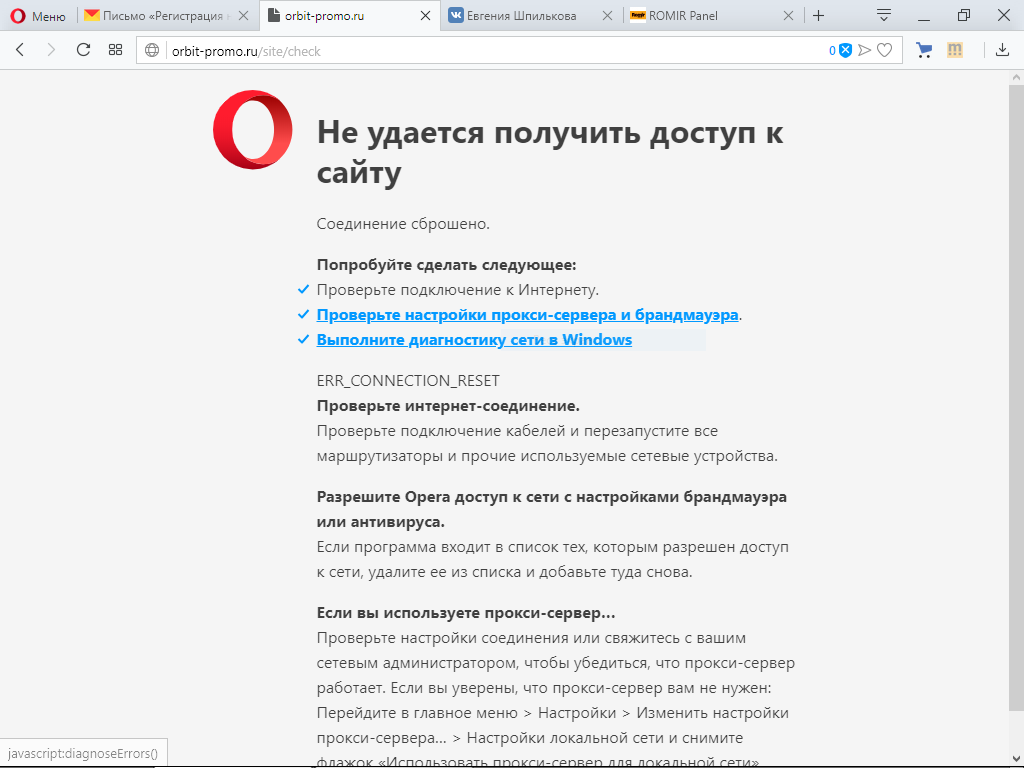
Task: Click the globe site info icon
Action: [152, 51]
